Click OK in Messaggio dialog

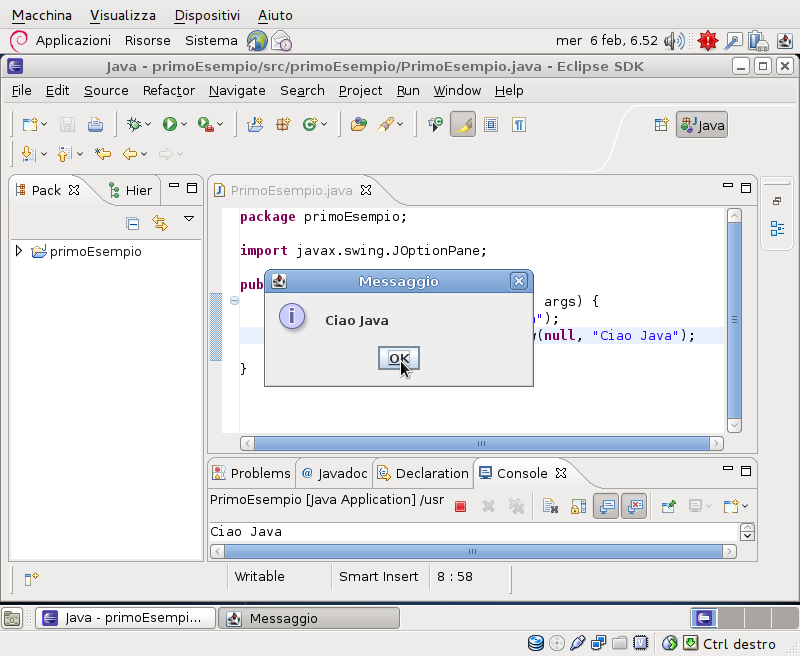point(398,358)
